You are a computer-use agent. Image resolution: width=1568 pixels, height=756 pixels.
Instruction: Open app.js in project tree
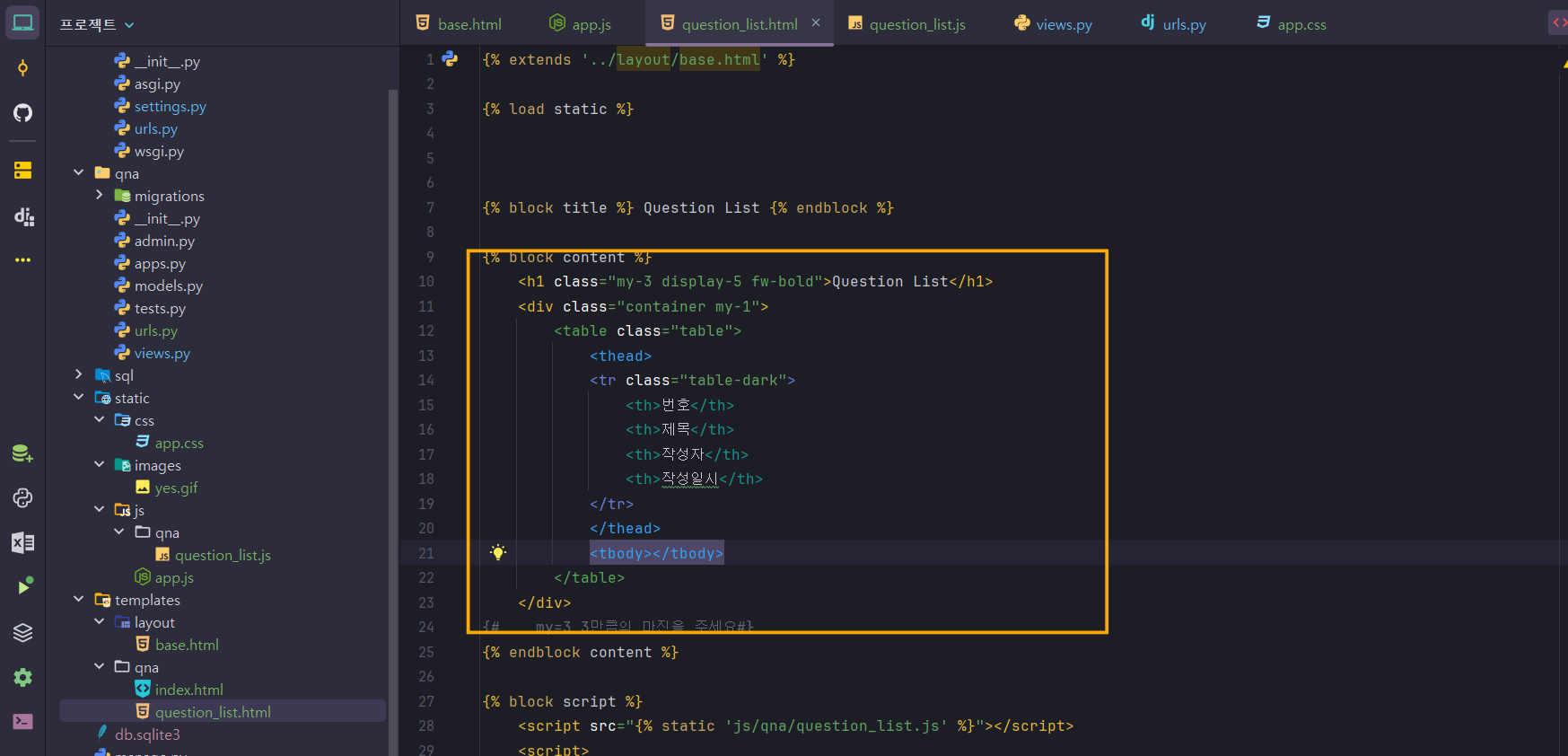174,577
